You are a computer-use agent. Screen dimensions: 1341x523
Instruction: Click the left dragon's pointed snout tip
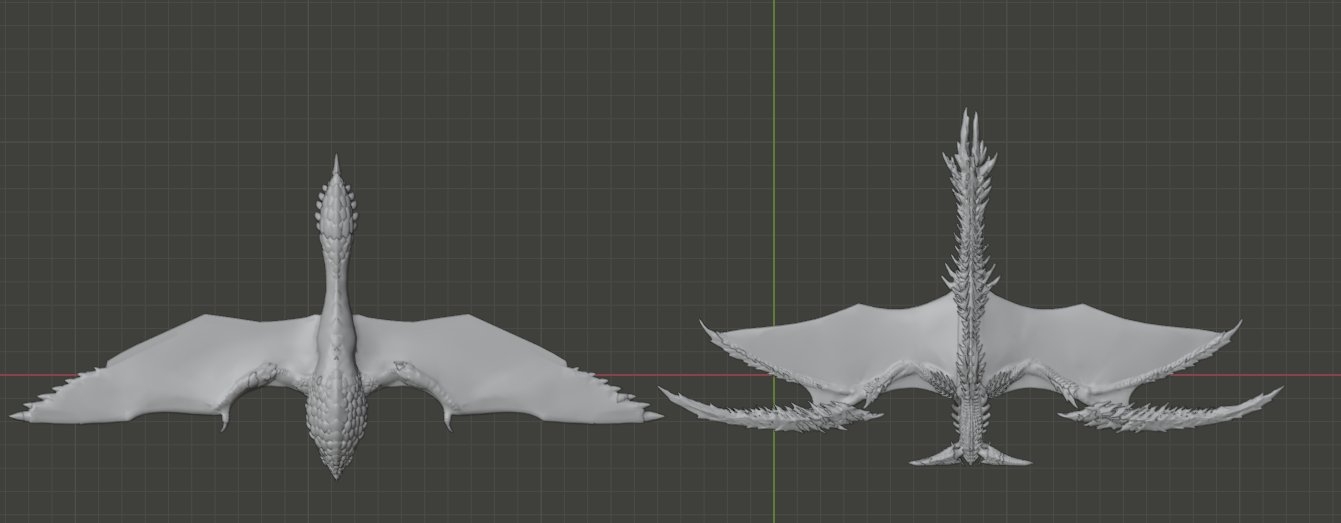337,162
